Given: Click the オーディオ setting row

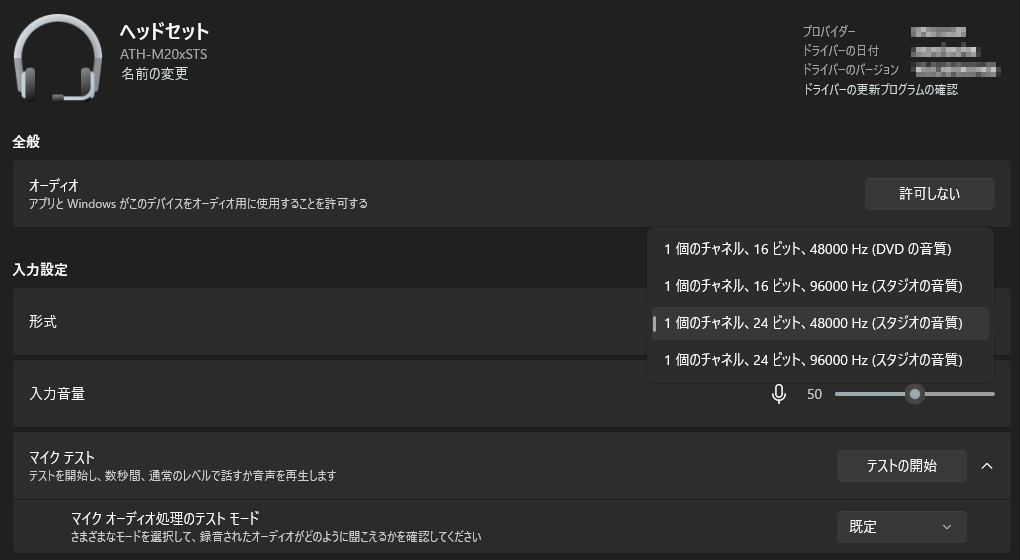Looking at the screenshot, I should pos(511,194).
